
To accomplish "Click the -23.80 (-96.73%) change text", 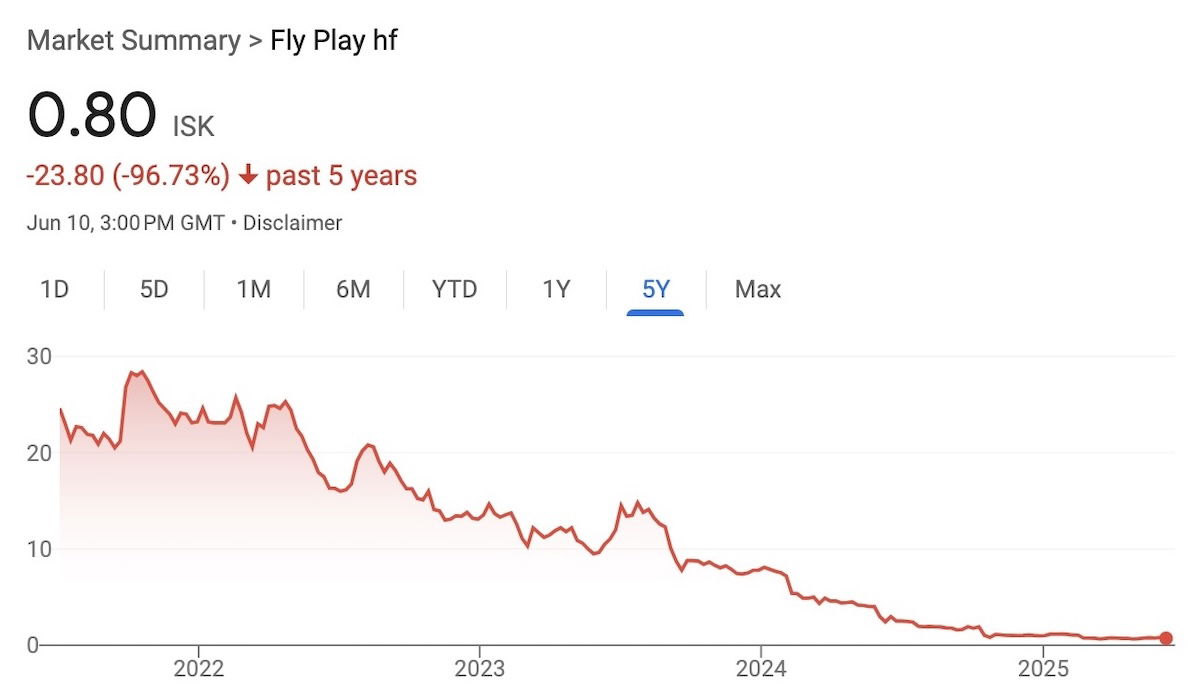I will [128, 177].
